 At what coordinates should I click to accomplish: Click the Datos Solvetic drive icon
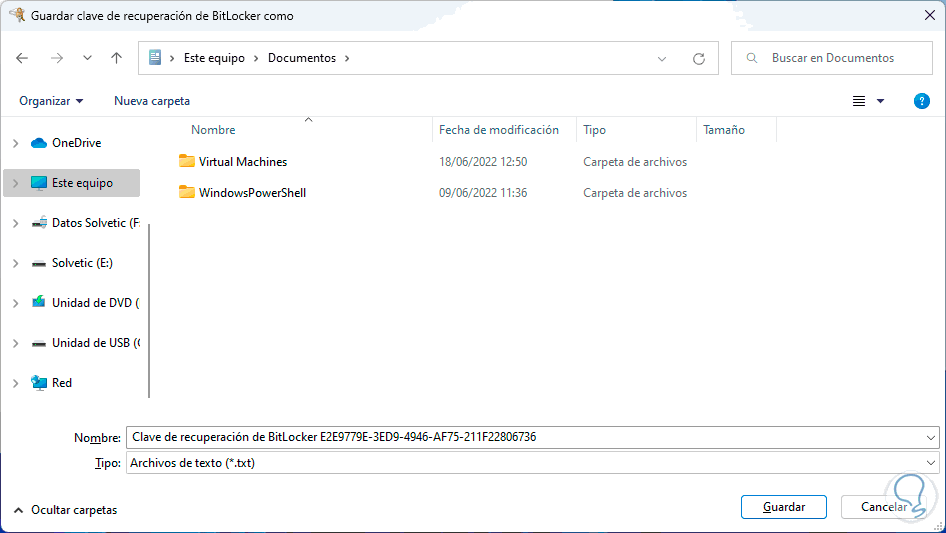[x=39, y=223]
